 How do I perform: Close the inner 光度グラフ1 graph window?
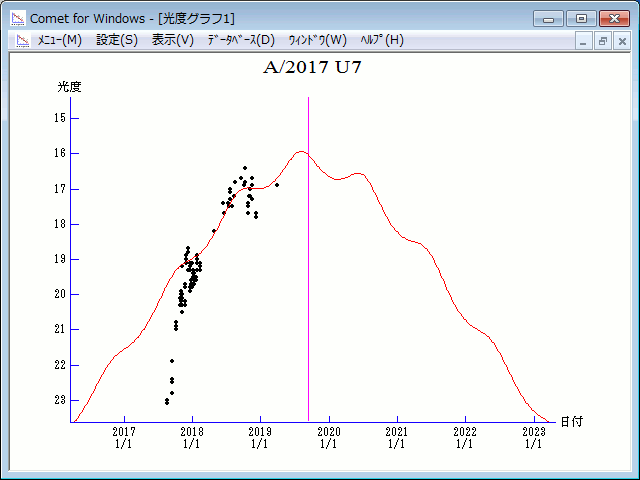[621, 41]
